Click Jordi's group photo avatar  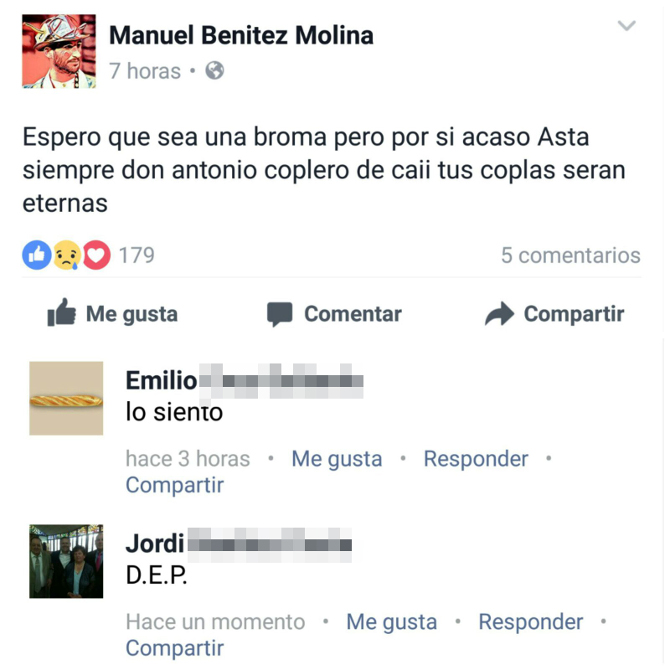[66, 561]
